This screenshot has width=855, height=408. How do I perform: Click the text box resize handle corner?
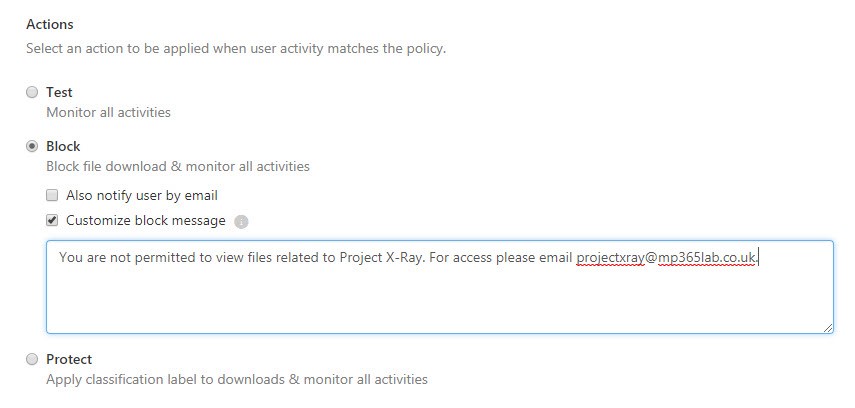click(x=828, y=327)
